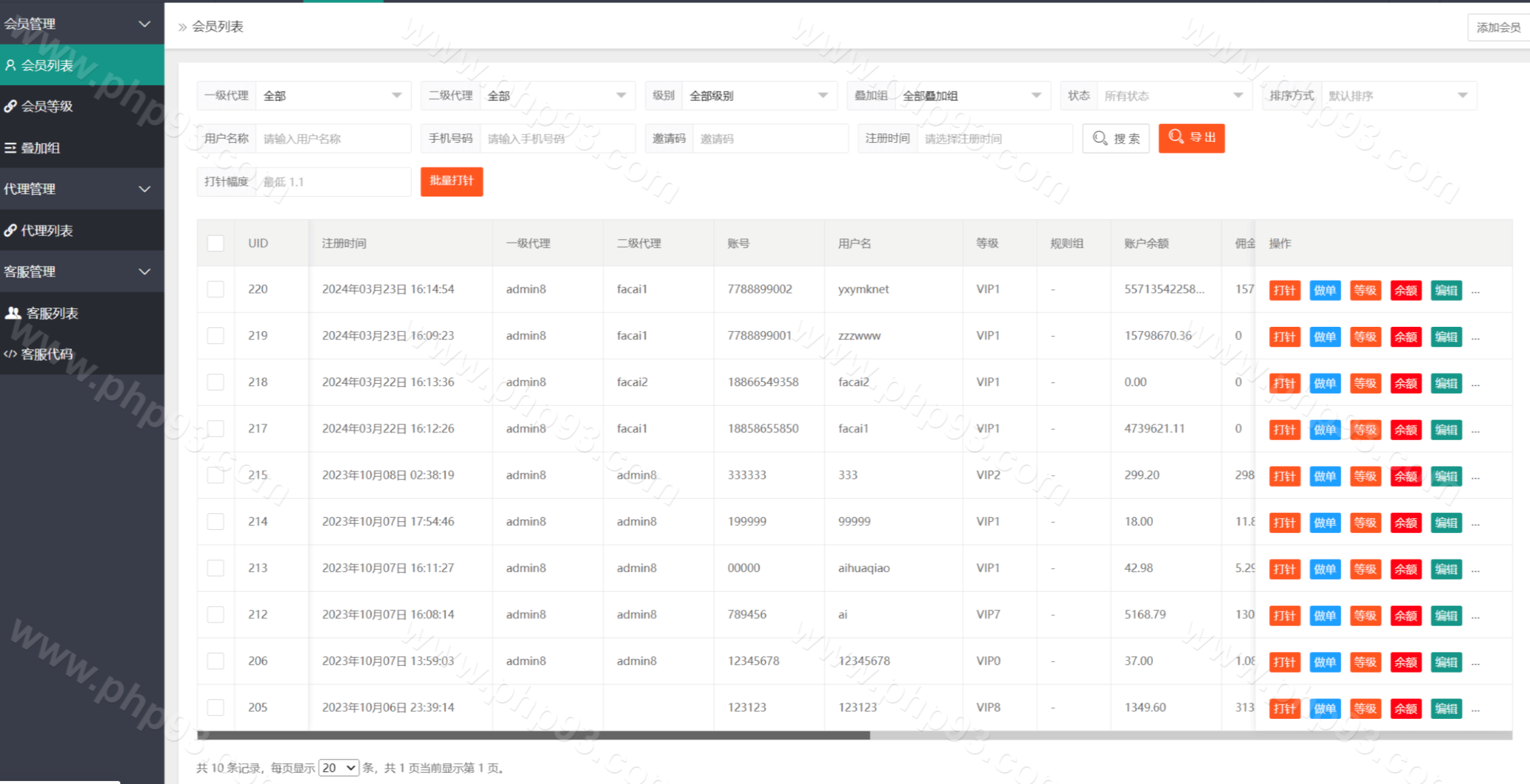The width and height of the screenshot is (1530, 784).
Task: Click the magnifier icon on search button
Action: pos(1100,138)
